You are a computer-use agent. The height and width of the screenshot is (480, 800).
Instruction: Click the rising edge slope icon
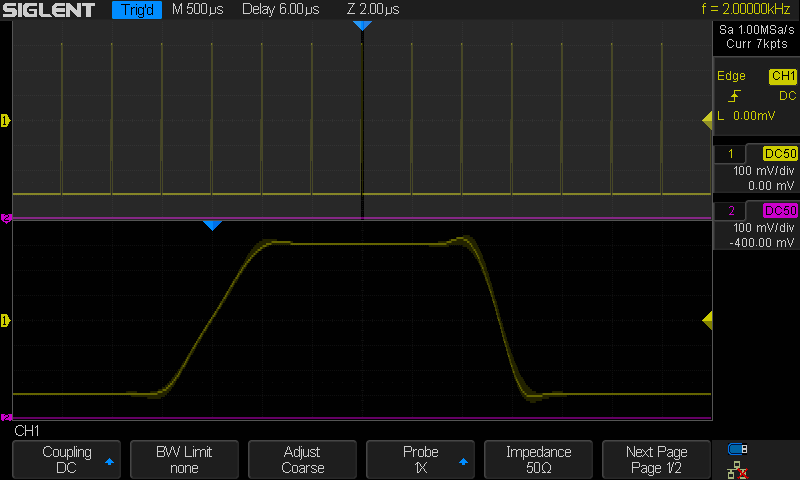click(734, 96)
